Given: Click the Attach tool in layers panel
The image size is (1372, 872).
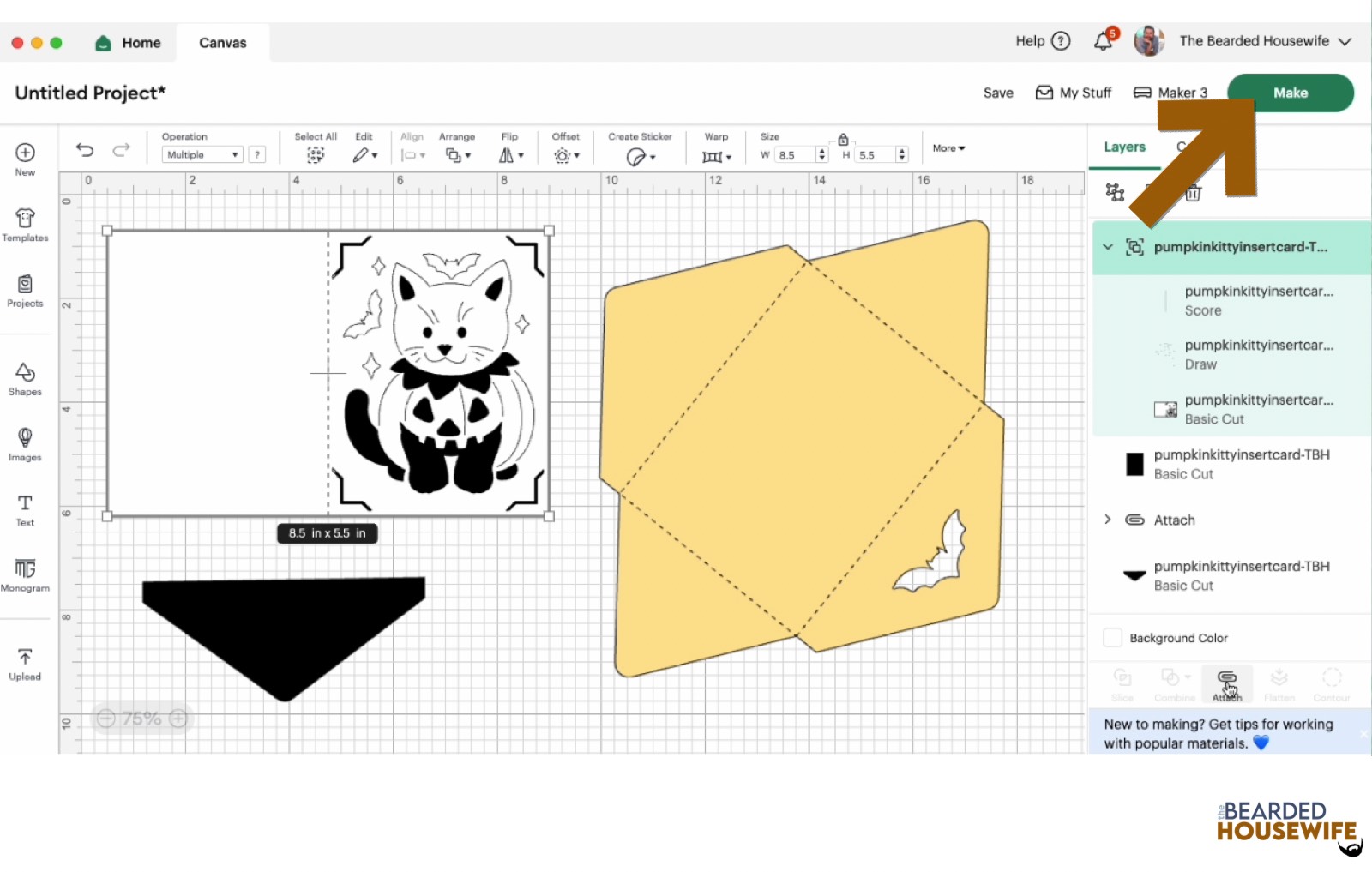Looking at the screenshot, I should pos(1227,683).
